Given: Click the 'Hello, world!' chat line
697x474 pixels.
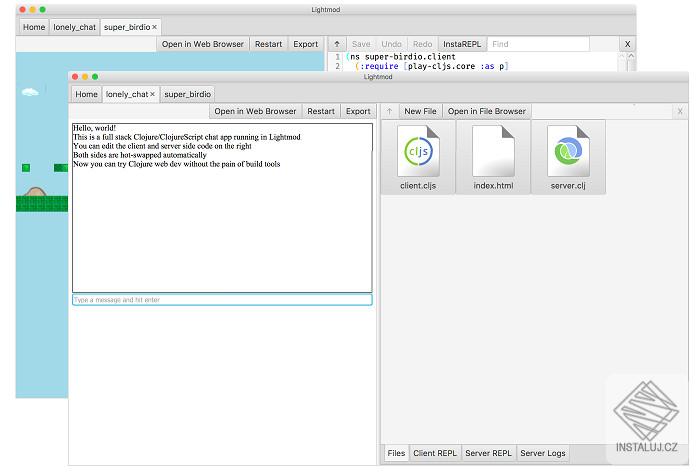Looking at the screenshot, I should [94, 128].
